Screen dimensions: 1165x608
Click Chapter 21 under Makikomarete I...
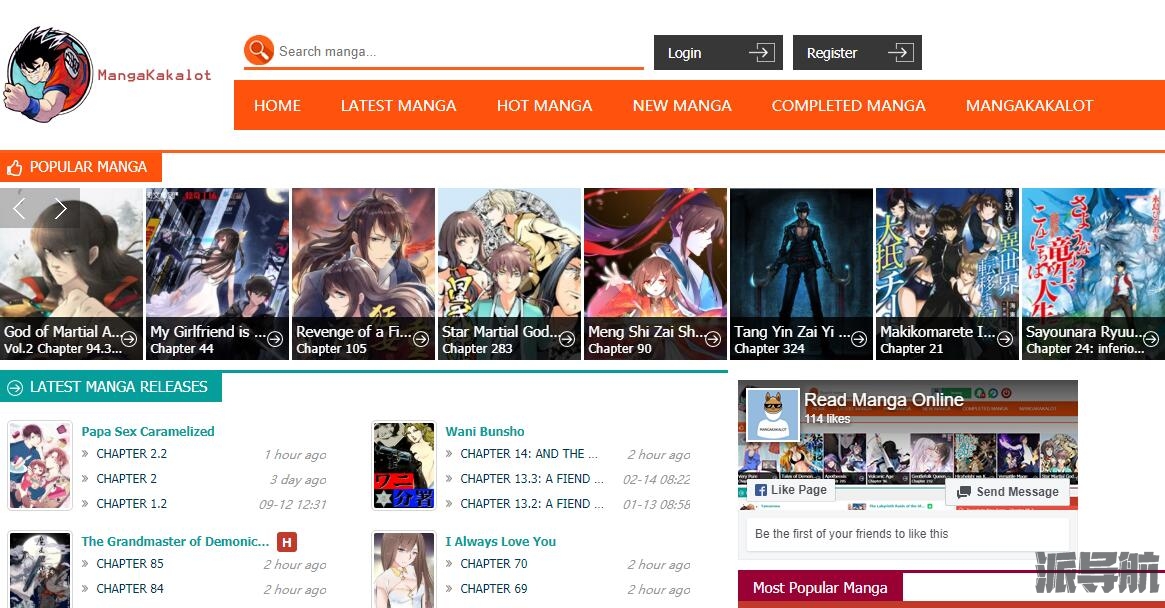pyautogui.click(x=912, y=349)
